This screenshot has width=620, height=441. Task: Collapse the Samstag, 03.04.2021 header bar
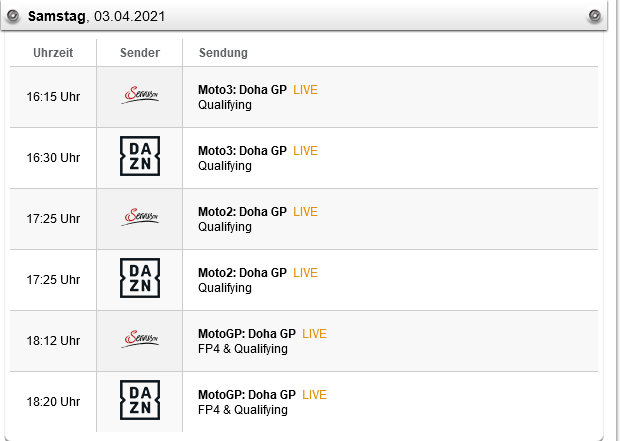pos(304,16)
